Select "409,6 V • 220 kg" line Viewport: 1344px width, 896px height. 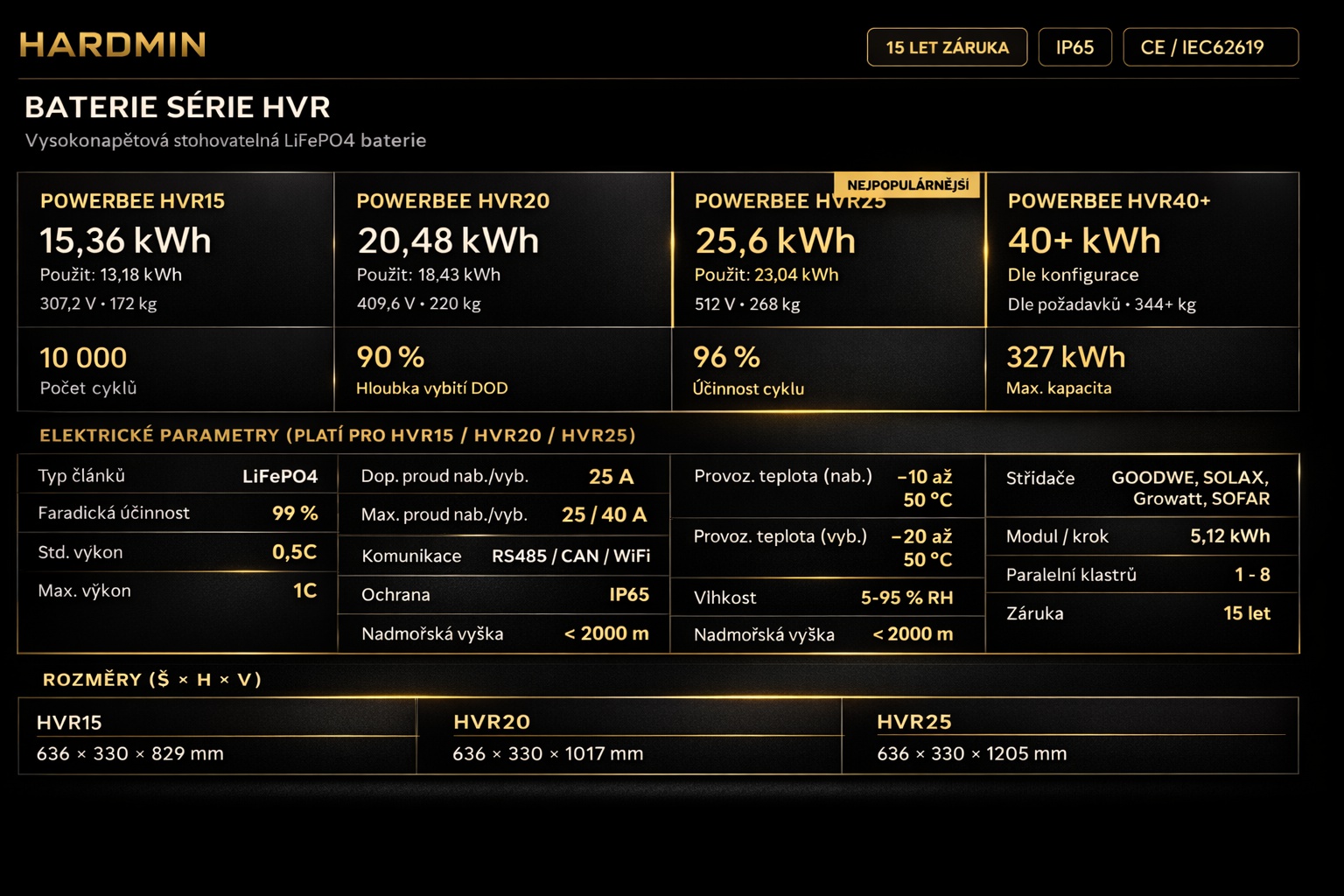tap(419, 304)
